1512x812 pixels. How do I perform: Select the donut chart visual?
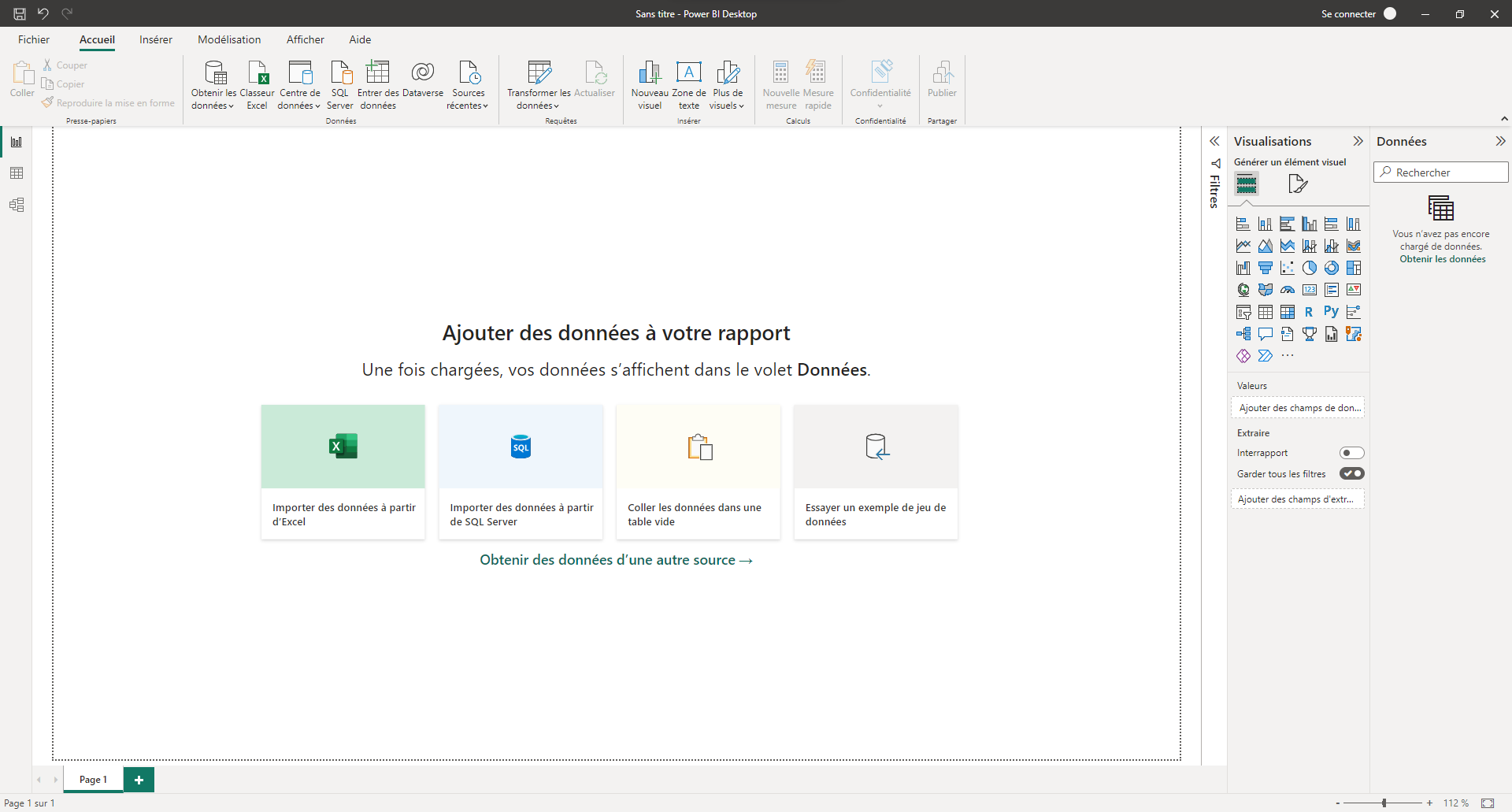pos(1332,268)
